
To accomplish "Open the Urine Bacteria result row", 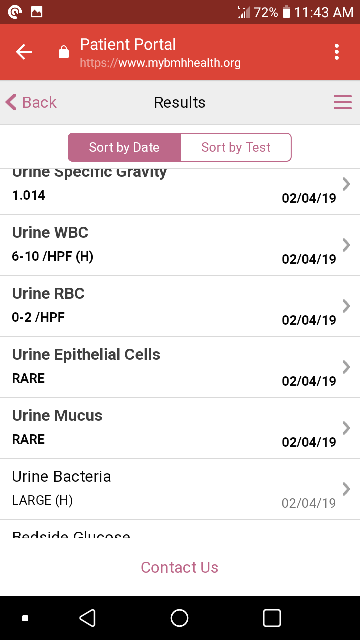I will (180, 489).
